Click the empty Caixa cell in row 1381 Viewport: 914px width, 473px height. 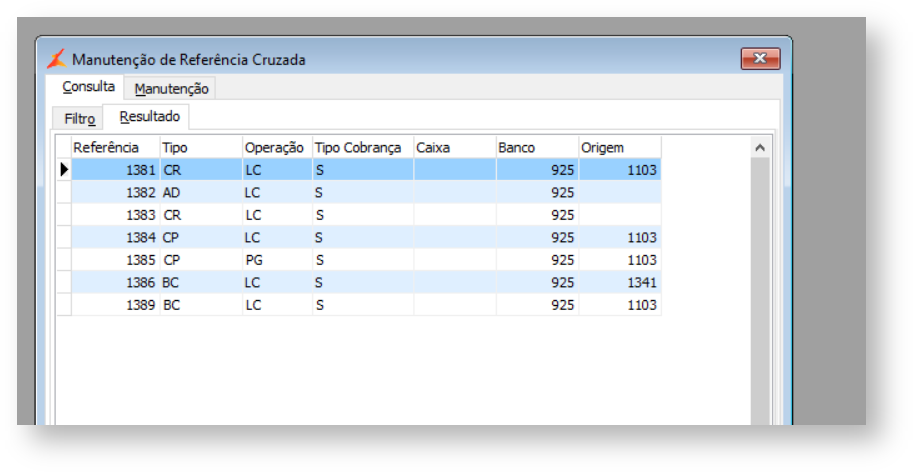(455, 170)
